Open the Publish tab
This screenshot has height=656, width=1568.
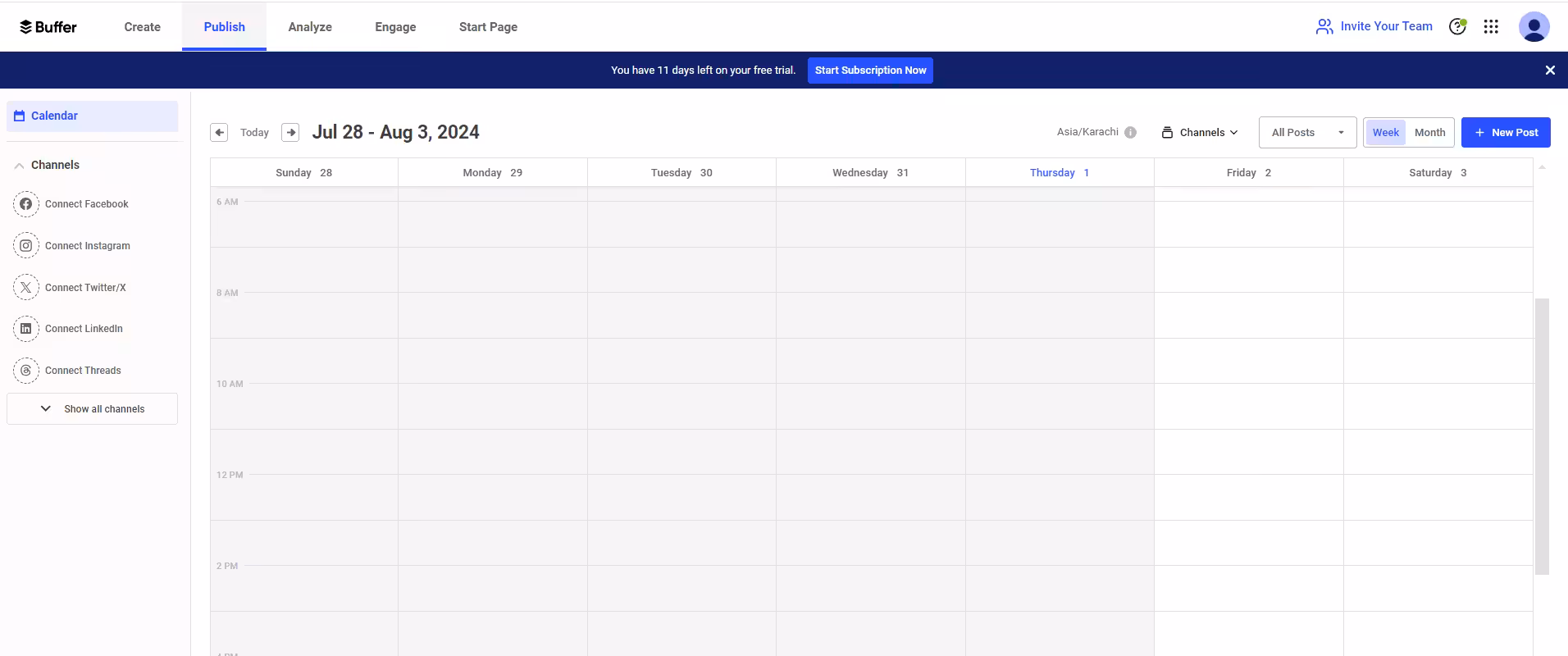tap(224, 27)
